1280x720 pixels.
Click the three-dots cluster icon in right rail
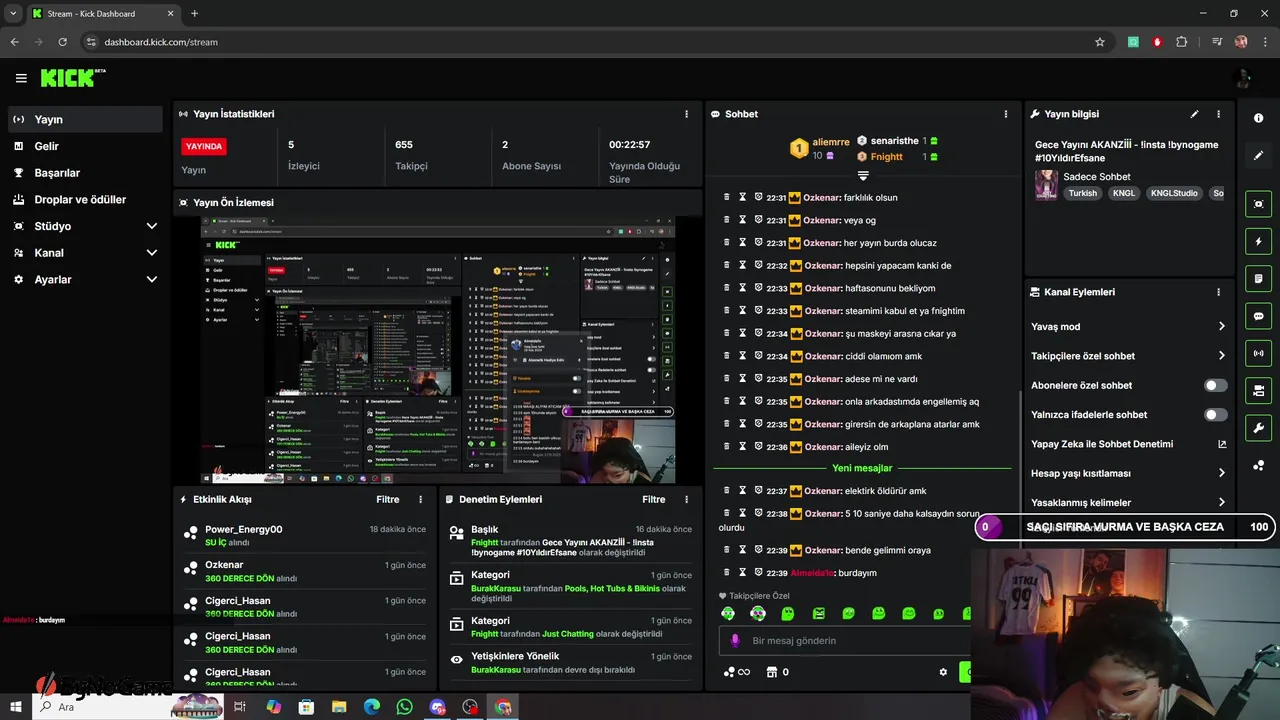coord(1258,466)
